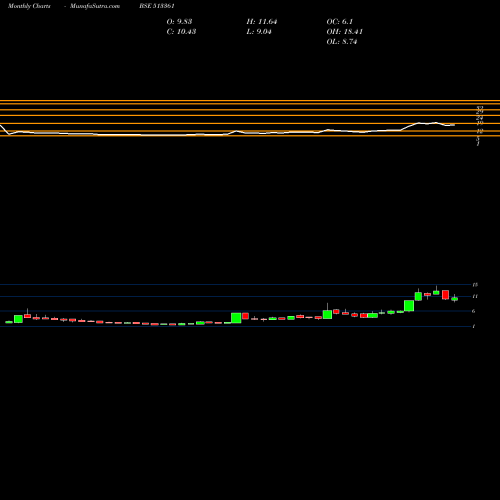The height and width of the screenshot is (500, 500).
Task: Click the 'MunafaSutra.com' label
Action: (95, 6)
